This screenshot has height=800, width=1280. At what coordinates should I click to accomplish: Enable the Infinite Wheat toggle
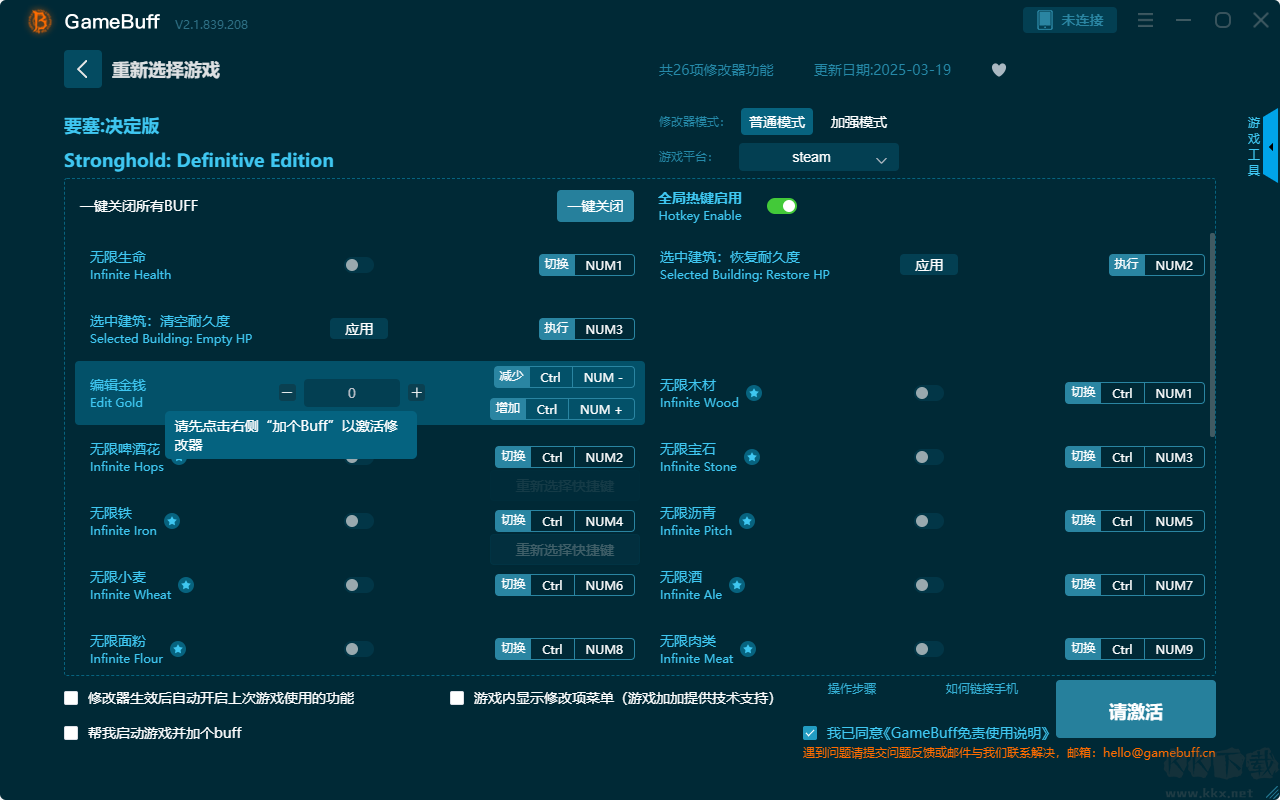pyautogui.click(x=359, y=585)
